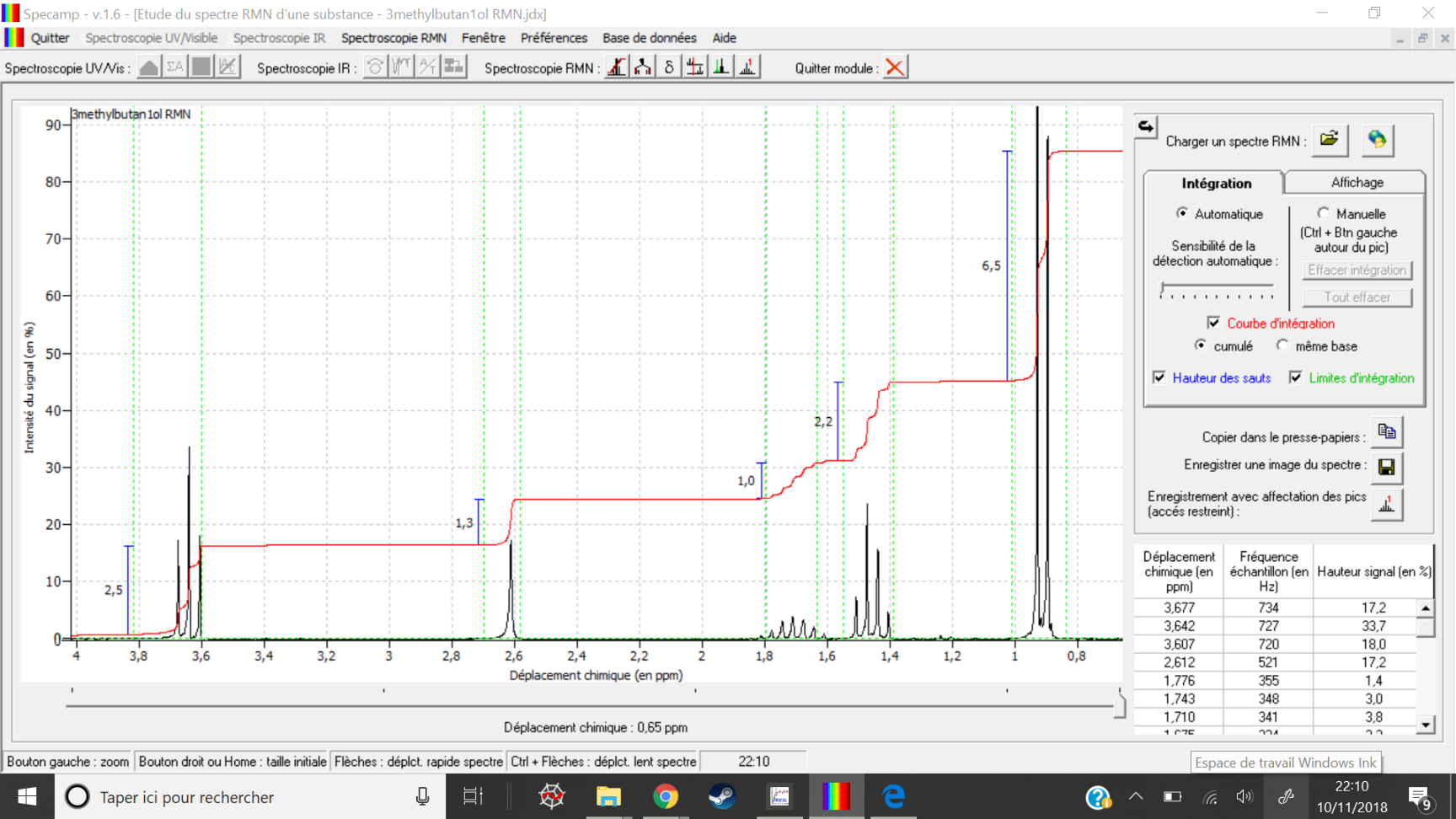Click the peak table scroll down arrow
Viewport: 1456px width, 819px height.
(x=1426, y=725)
